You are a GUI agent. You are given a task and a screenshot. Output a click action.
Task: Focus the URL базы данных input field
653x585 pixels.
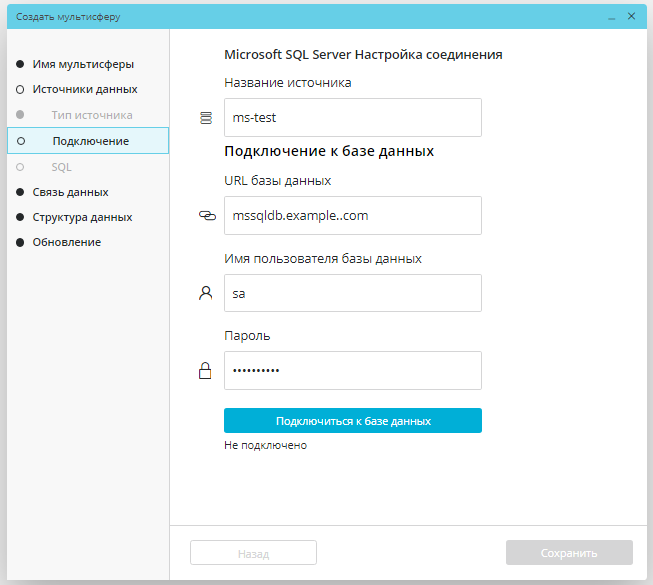coord(353,216)
